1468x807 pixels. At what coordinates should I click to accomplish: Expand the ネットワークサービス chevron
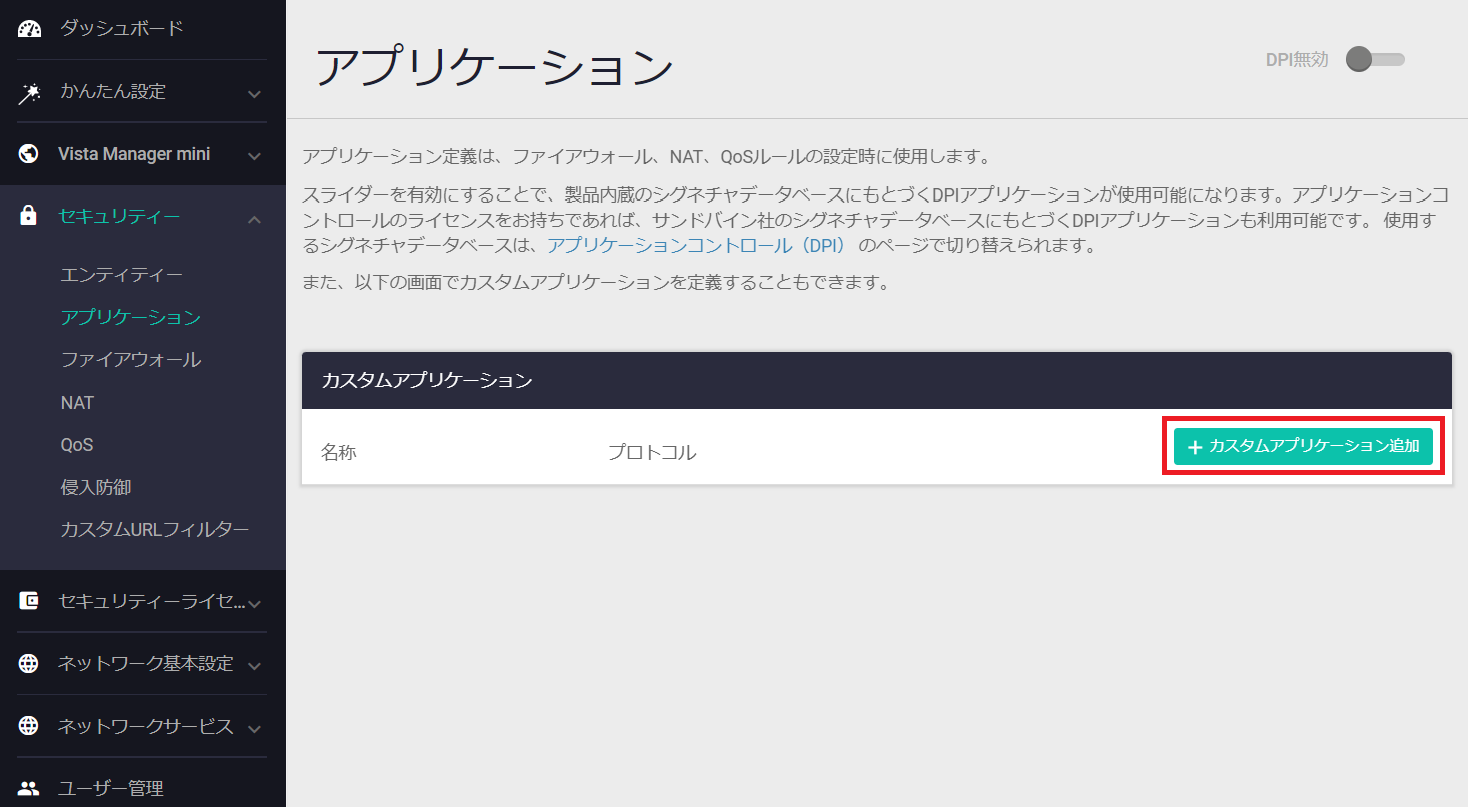255,728
